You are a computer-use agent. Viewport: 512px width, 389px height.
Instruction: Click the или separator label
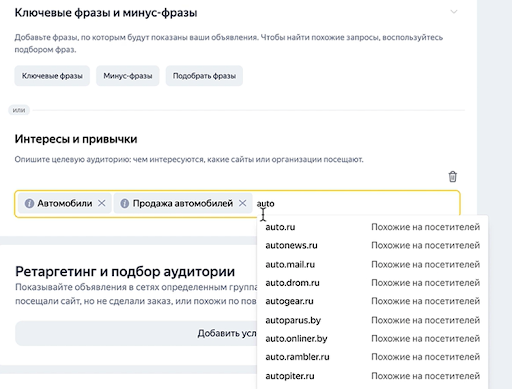point(19,110)
